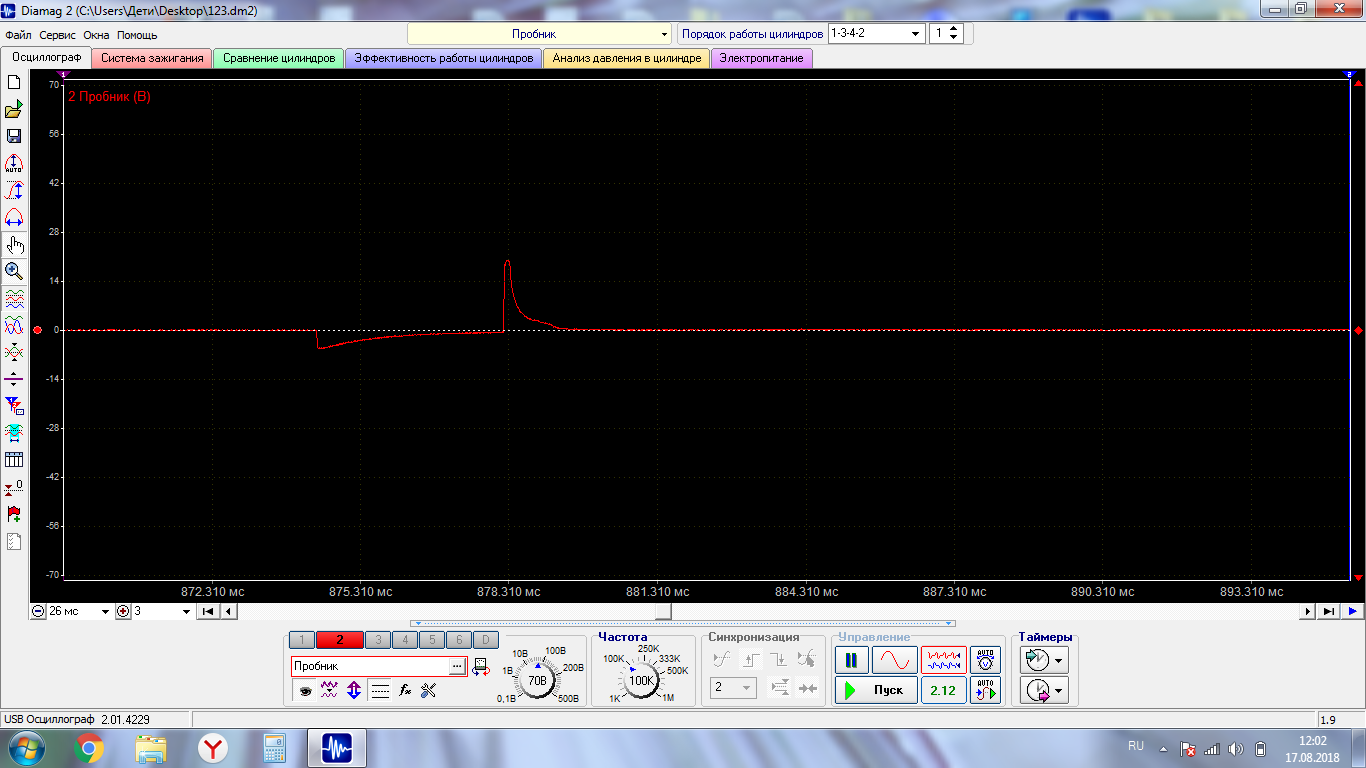
Task: Pick the magnifier zoom tool
Action: (14, 271)
